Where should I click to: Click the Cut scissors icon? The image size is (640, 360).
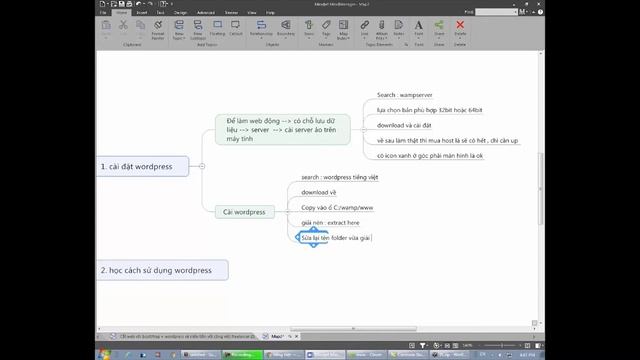coord(123,25)
